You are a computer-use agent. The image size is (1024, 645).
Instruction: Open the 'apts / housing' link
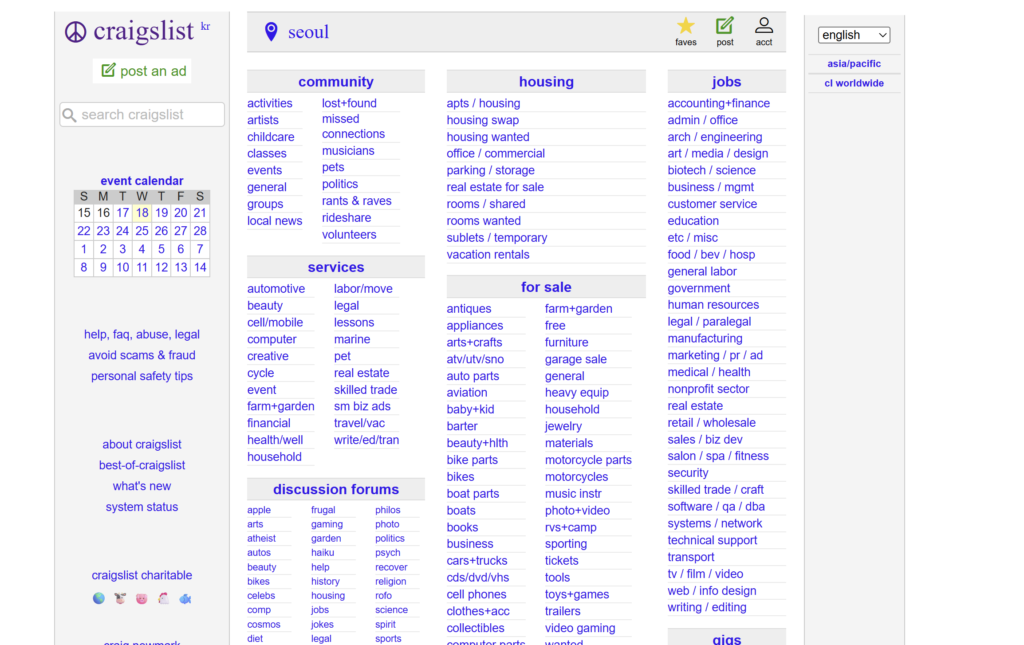(x=483, y=103)
